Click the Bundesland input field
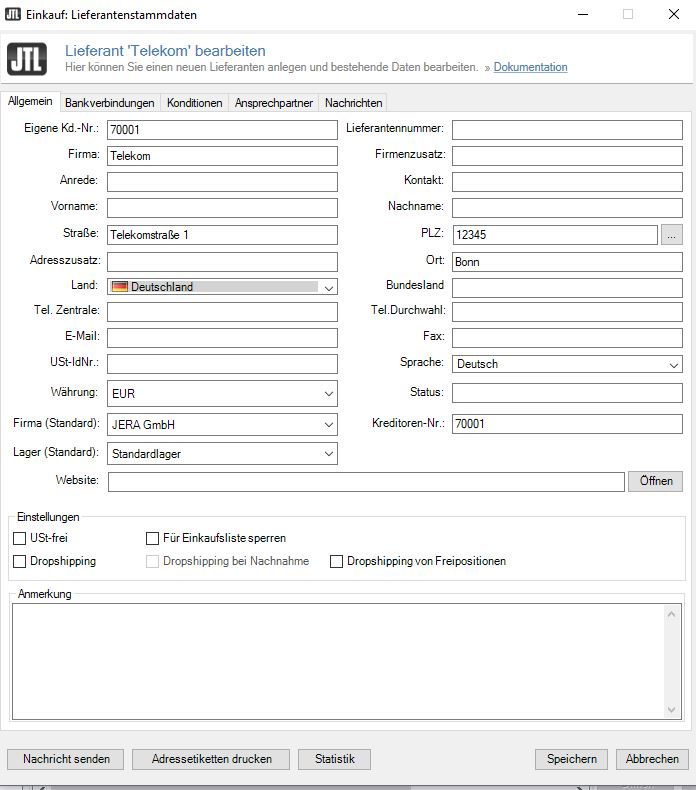This screenshot has width=696, height=790. [x=567, y=288]
